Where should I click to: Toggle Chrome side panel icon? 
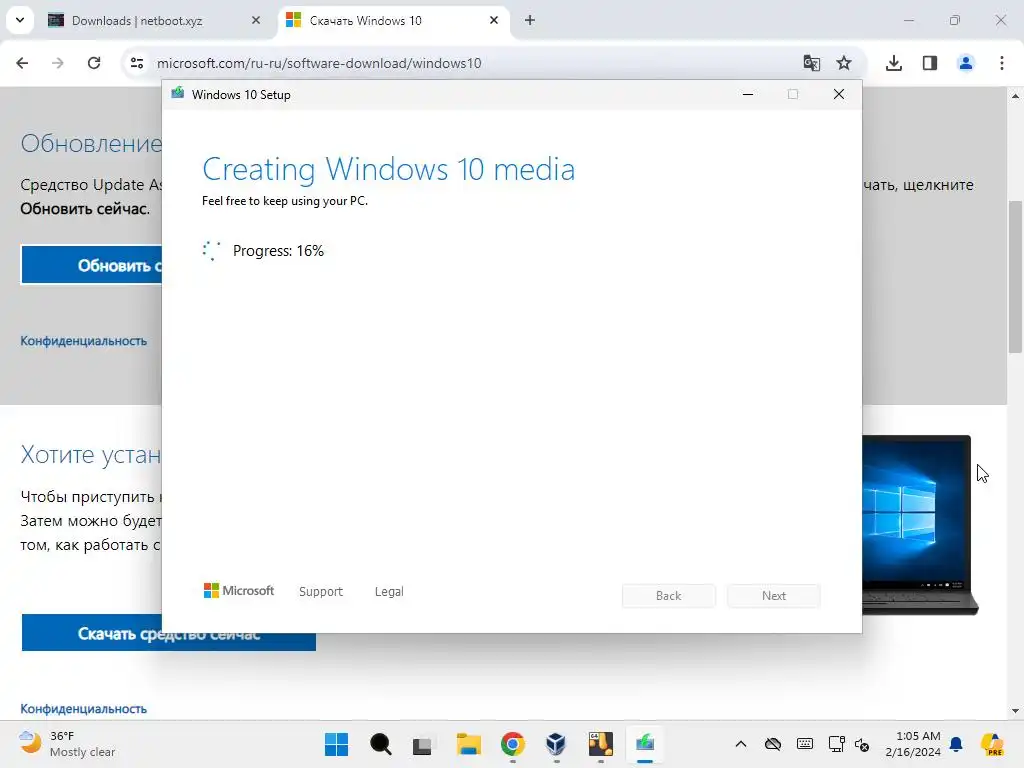930,63
